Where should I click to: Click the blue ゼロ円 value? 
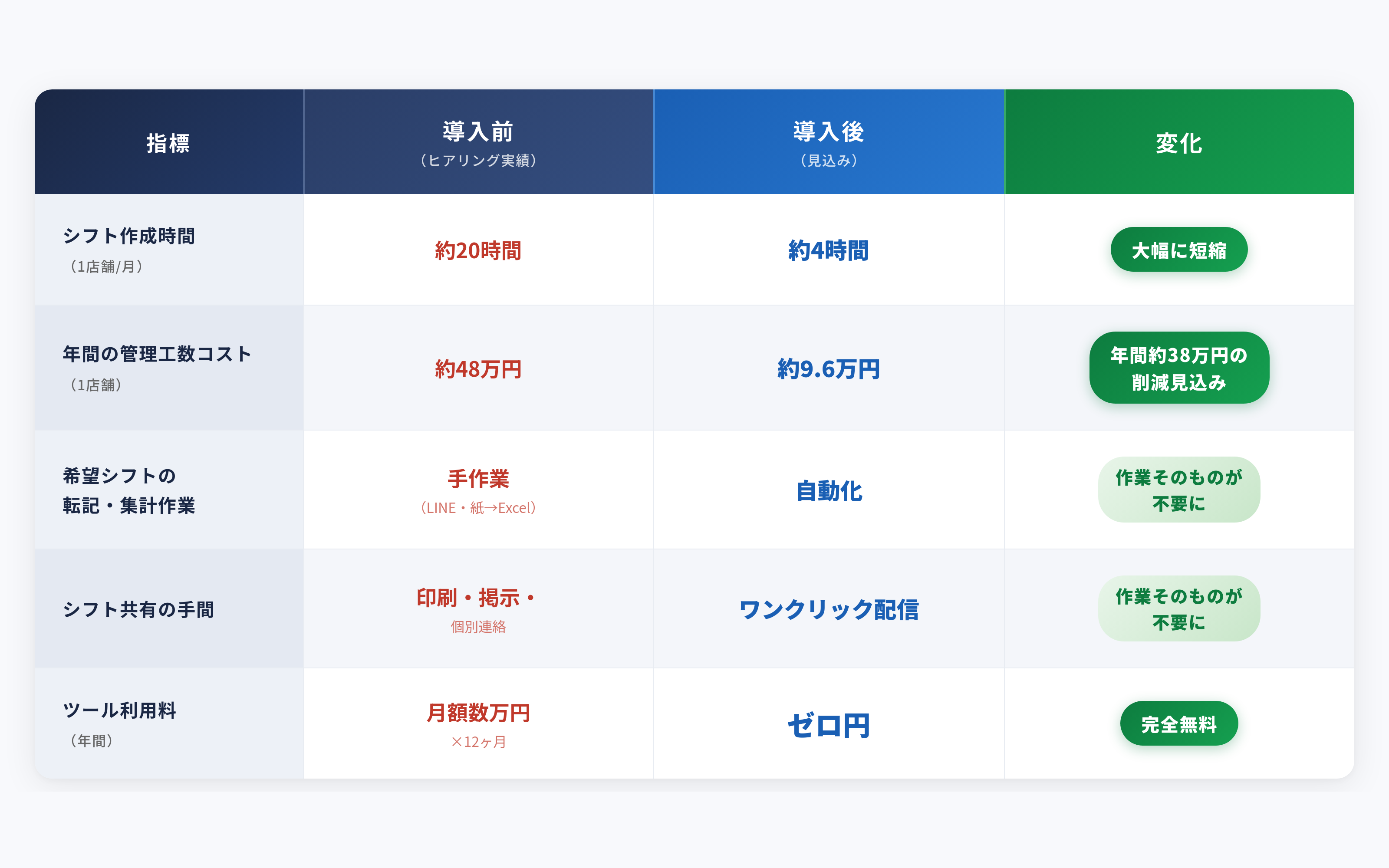click(x=828, y=725)
